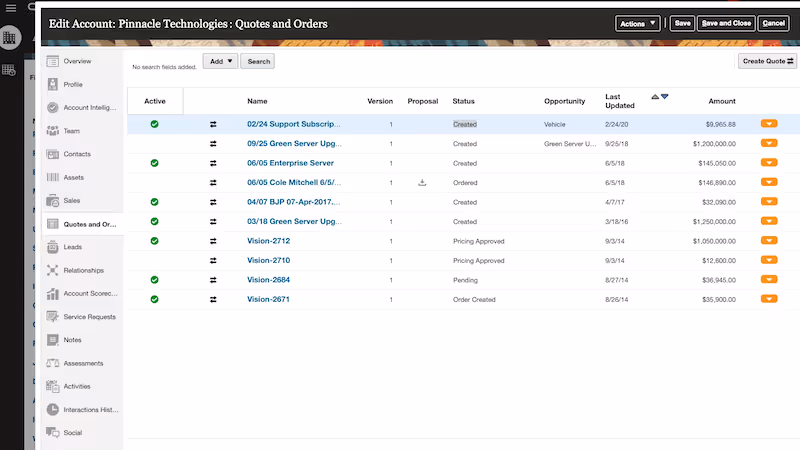Click the Activities sidebar icon

[53, 386]
